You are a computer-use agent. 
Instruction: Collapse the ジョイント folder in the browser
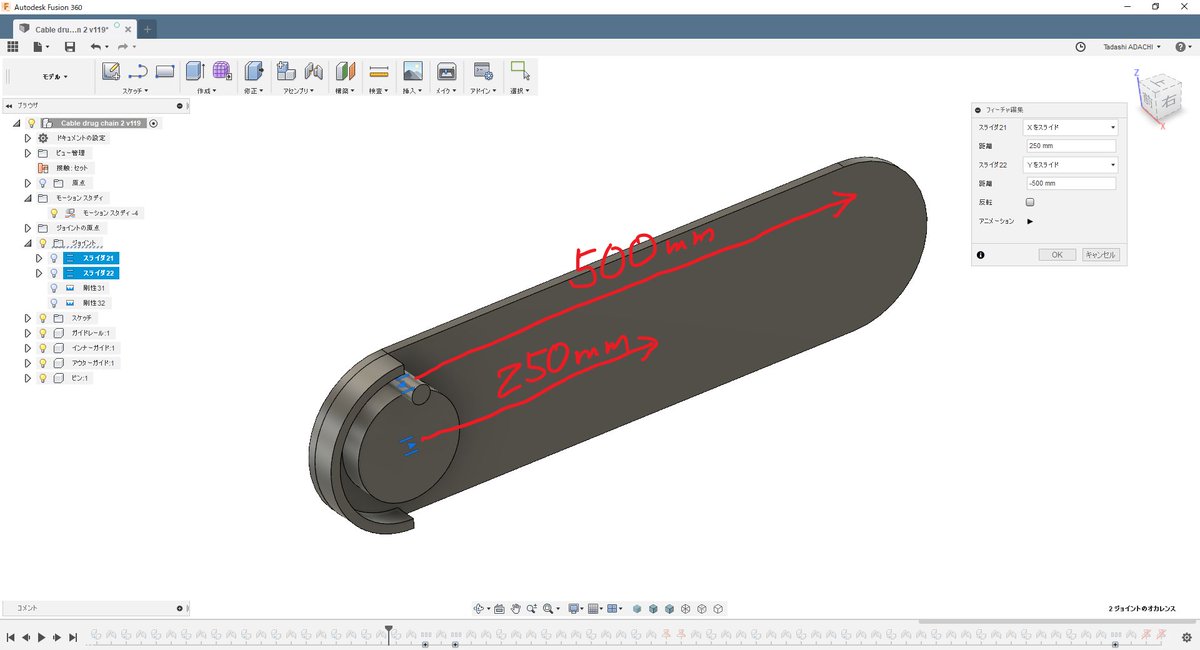tap(26, 242)
